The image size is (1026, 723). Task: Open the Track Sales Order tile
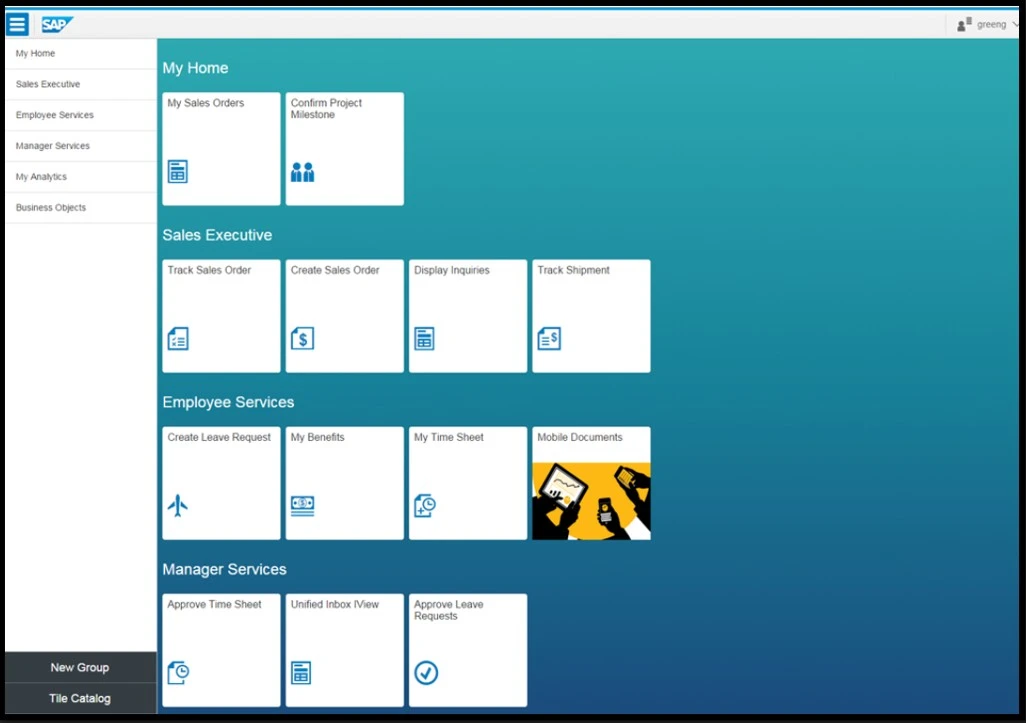(x=220, y=315)
